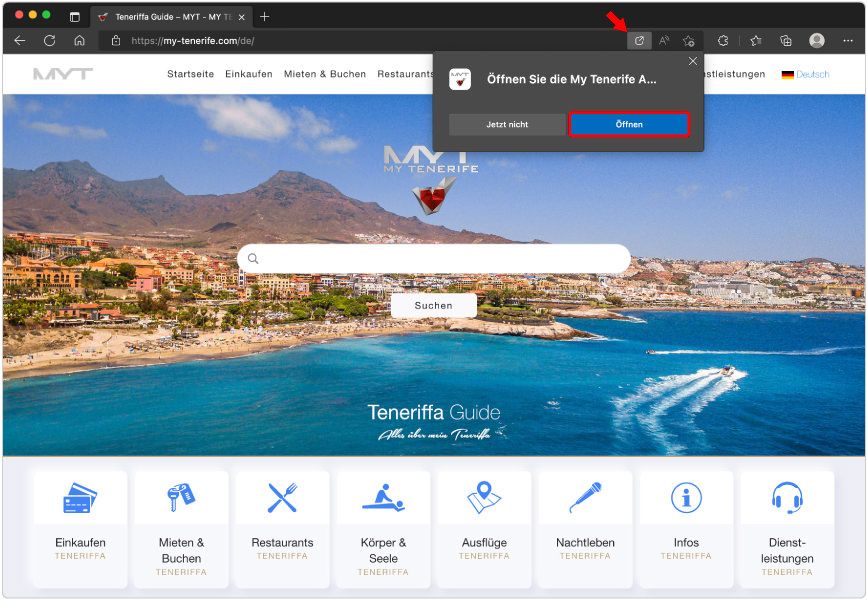The image size is (867, 600).
Task: Select the crossed cutlery Restaurants icon
Action: (281, 494)
